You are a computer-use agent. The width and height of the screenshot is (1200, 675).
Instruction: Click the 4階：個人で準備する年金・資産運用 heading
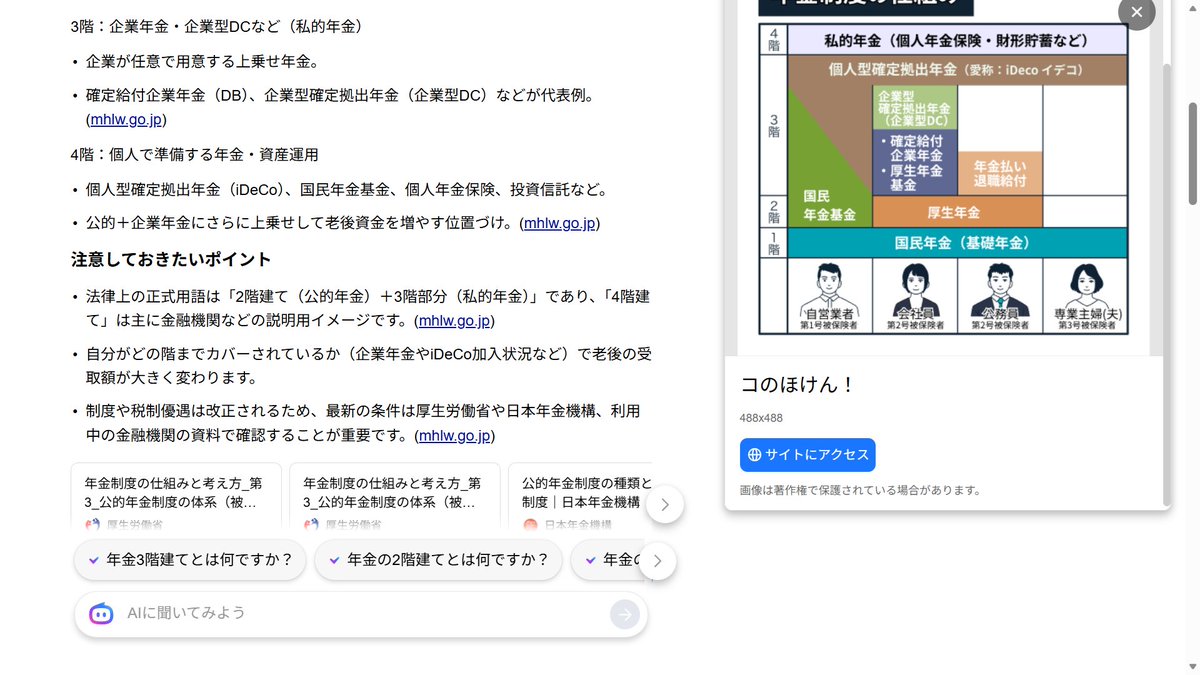click(x=195, y=155)
